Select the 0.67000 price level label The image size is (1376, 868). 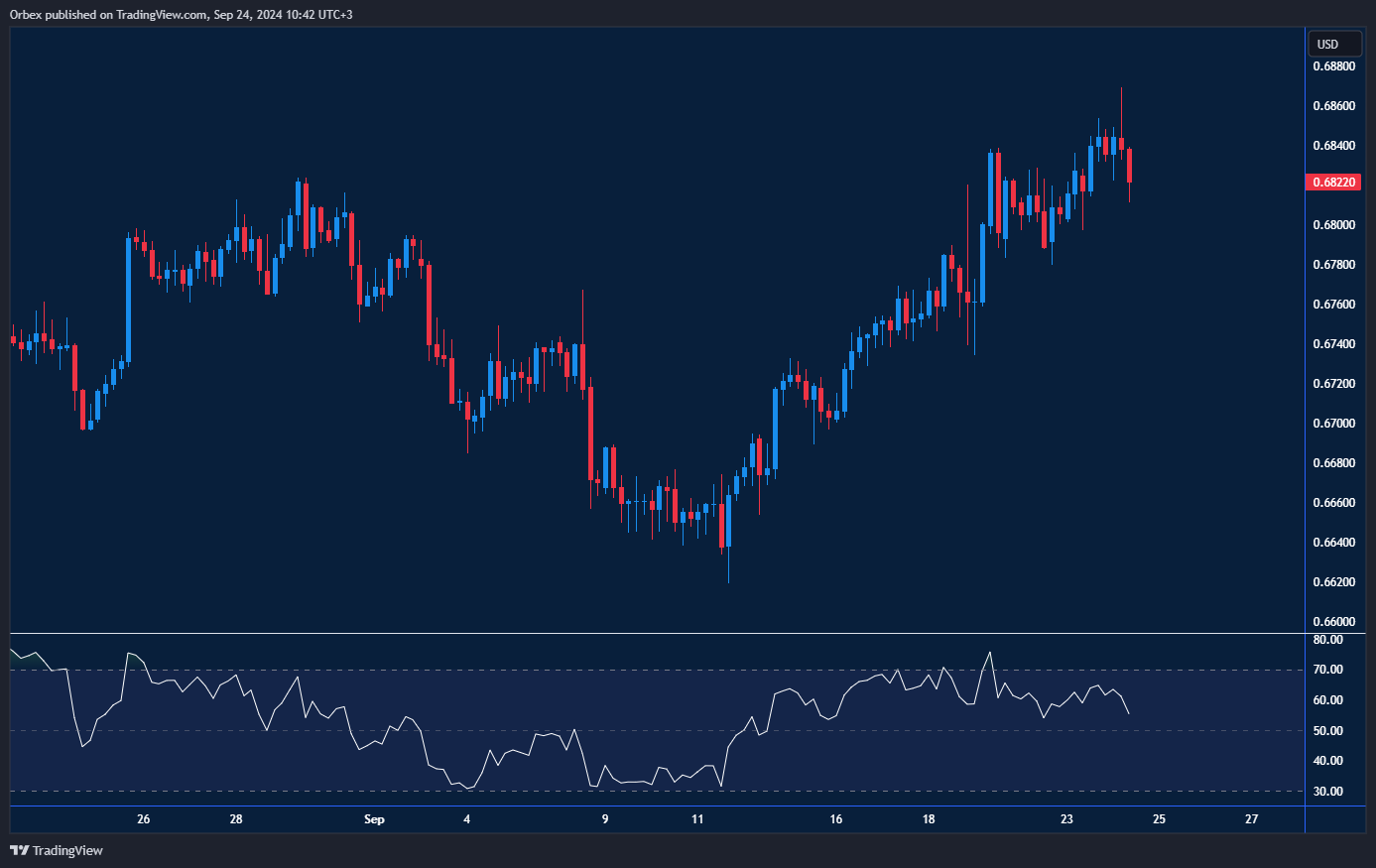tap(1334, 424)
